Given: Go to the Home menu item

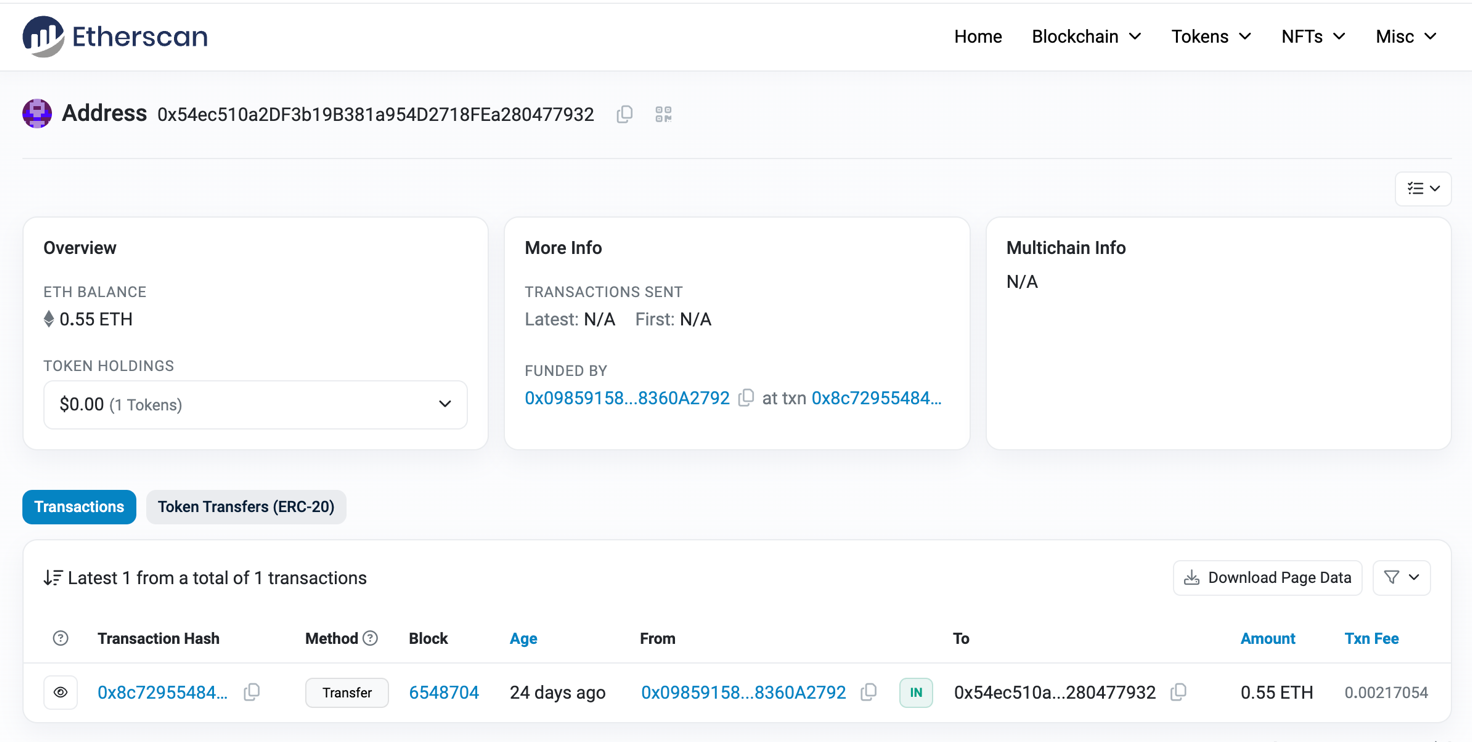Looking at the screenshot, I should (977, 37).
